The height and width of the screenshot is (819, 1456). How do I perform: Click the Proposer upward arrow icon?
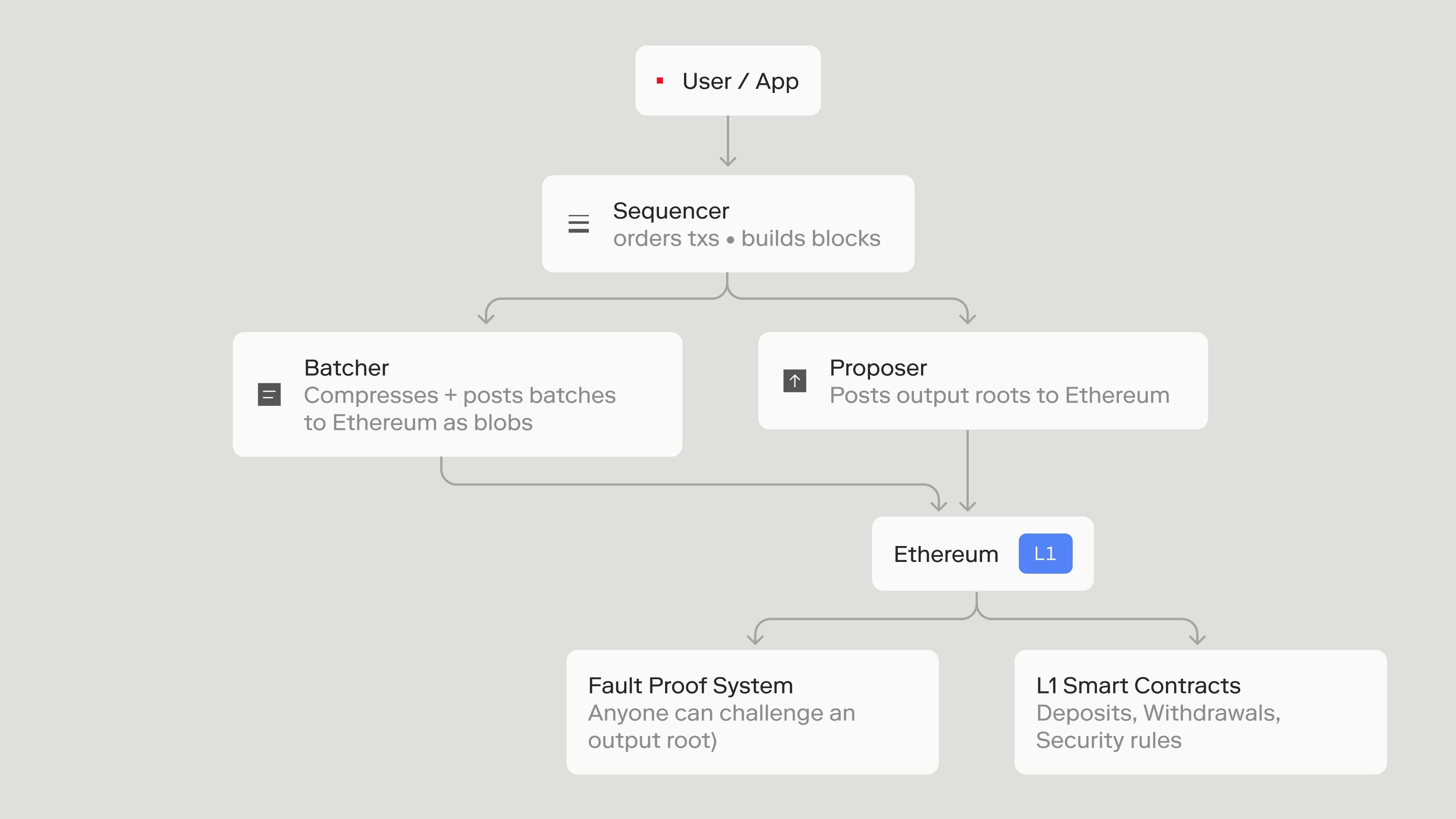point(795,381)
